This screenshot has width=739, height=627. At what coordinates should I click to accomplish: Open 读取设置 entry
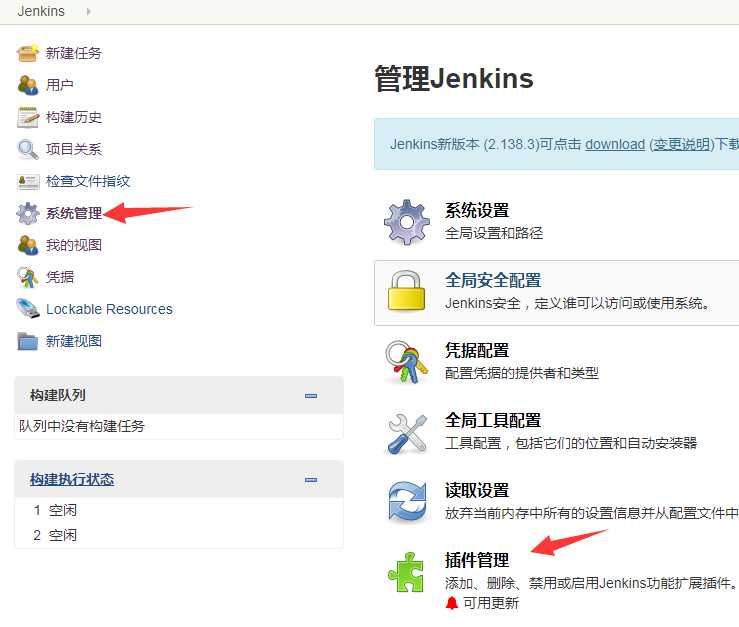[x=476, y=490]
